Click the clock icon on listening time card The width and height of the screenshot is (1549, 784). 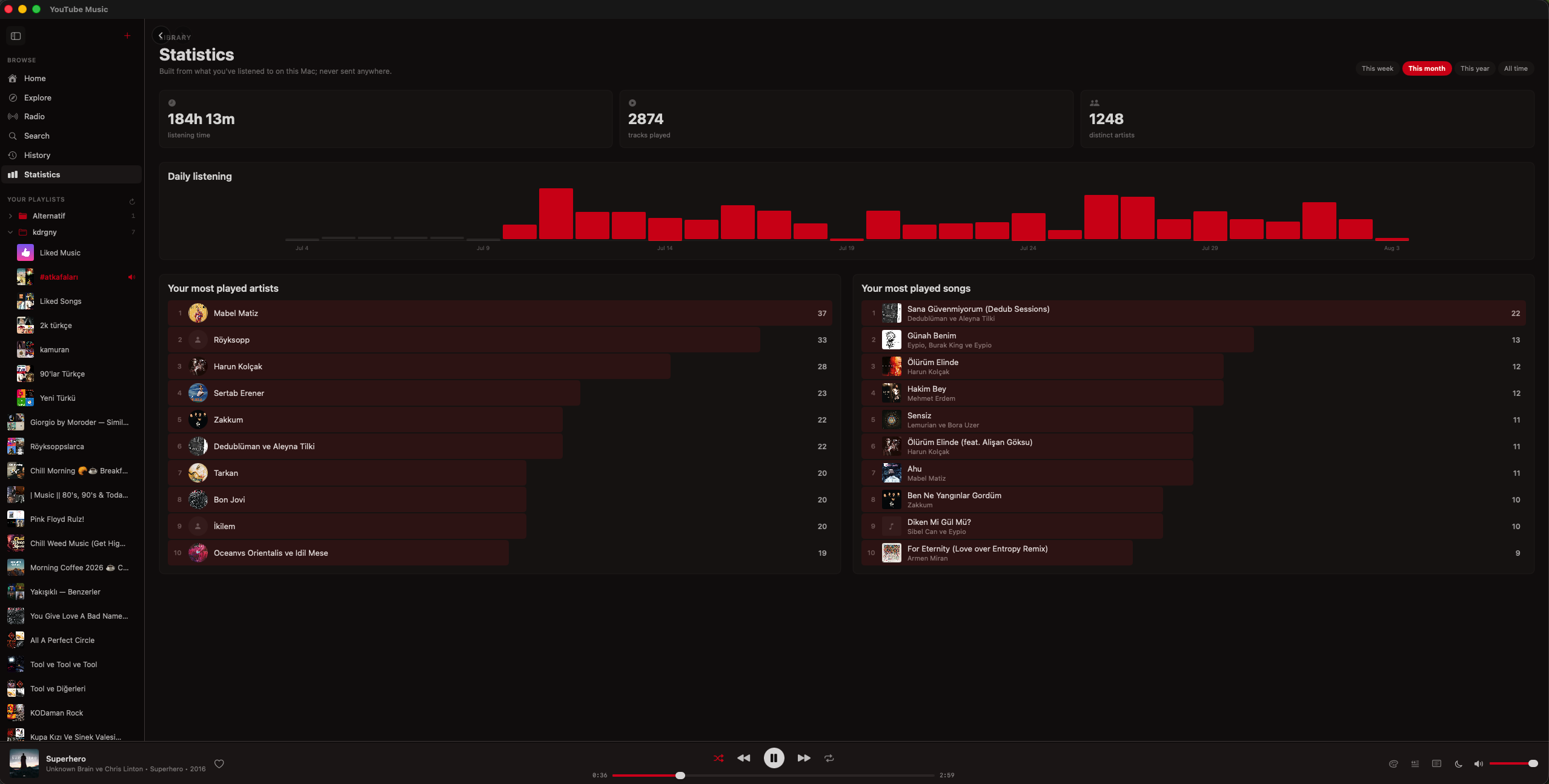point(172,103)
